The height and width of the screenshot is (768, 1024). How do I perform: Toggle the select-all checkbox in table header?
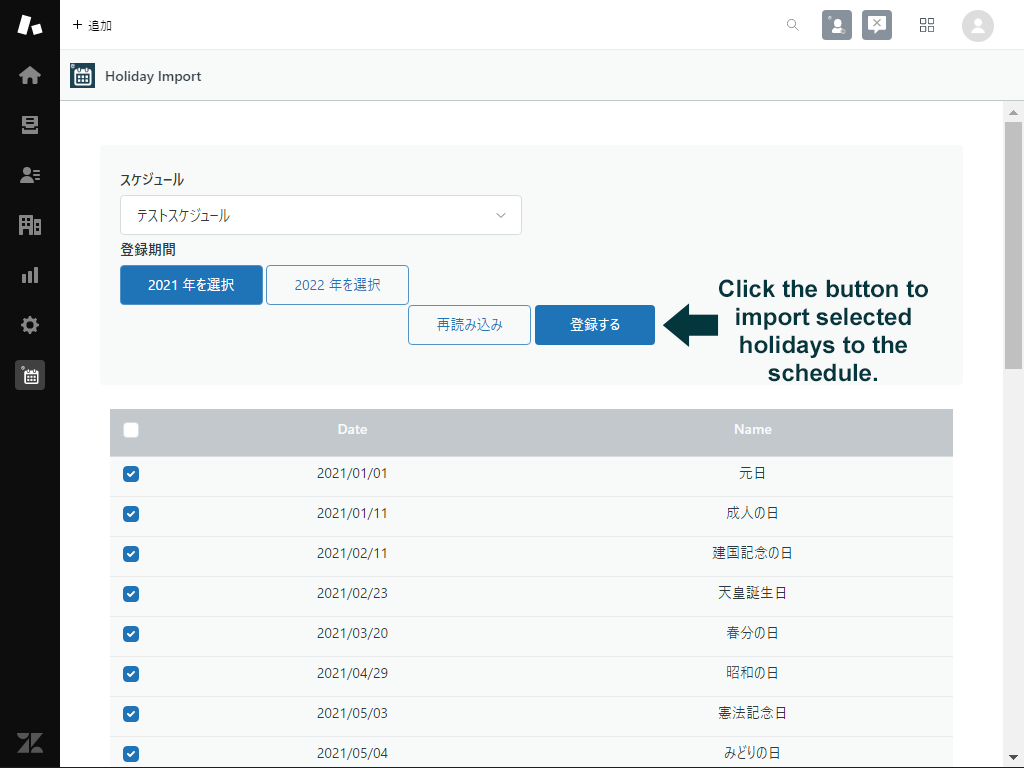click(x=131, y=430)
